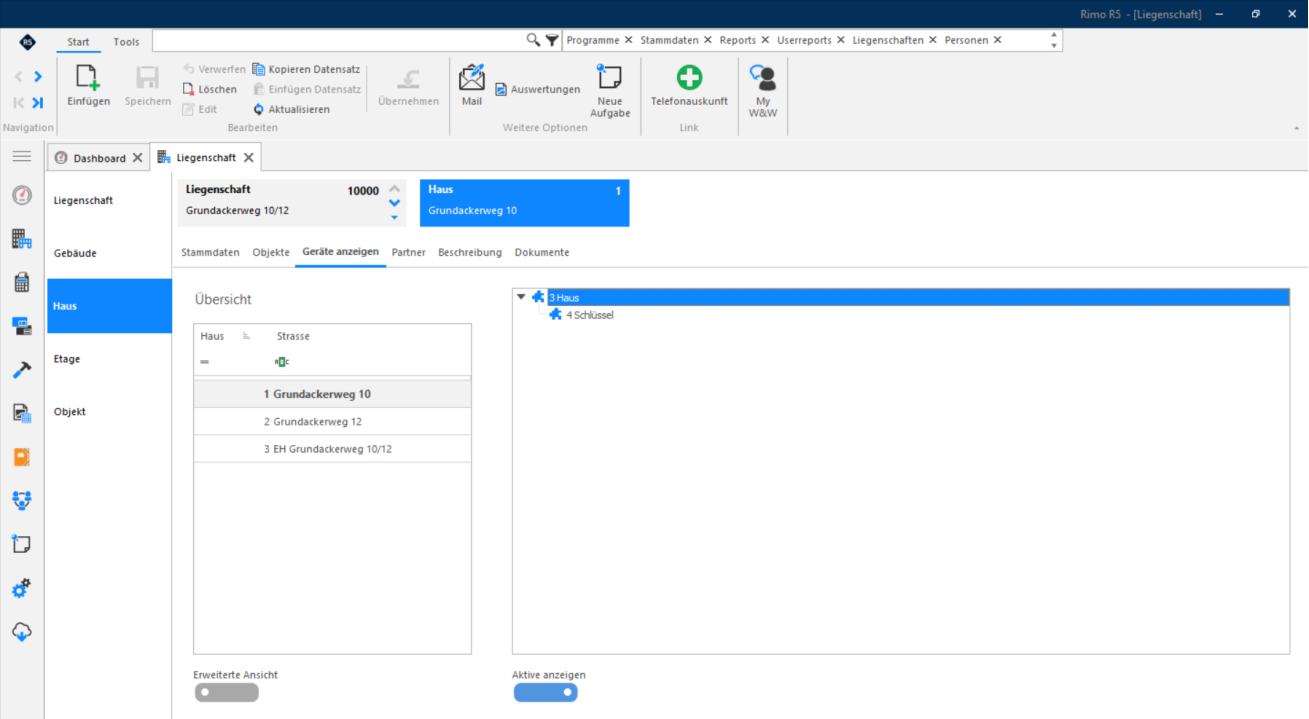Open the My W&W icon
This screenshot has height=719, width=1309.
(x=763, y=78)
